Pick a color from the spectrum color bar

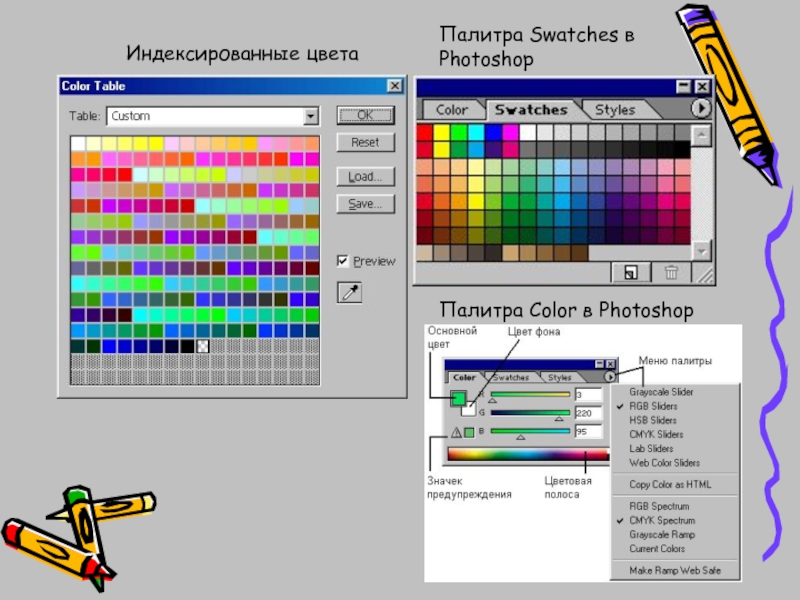529,454
